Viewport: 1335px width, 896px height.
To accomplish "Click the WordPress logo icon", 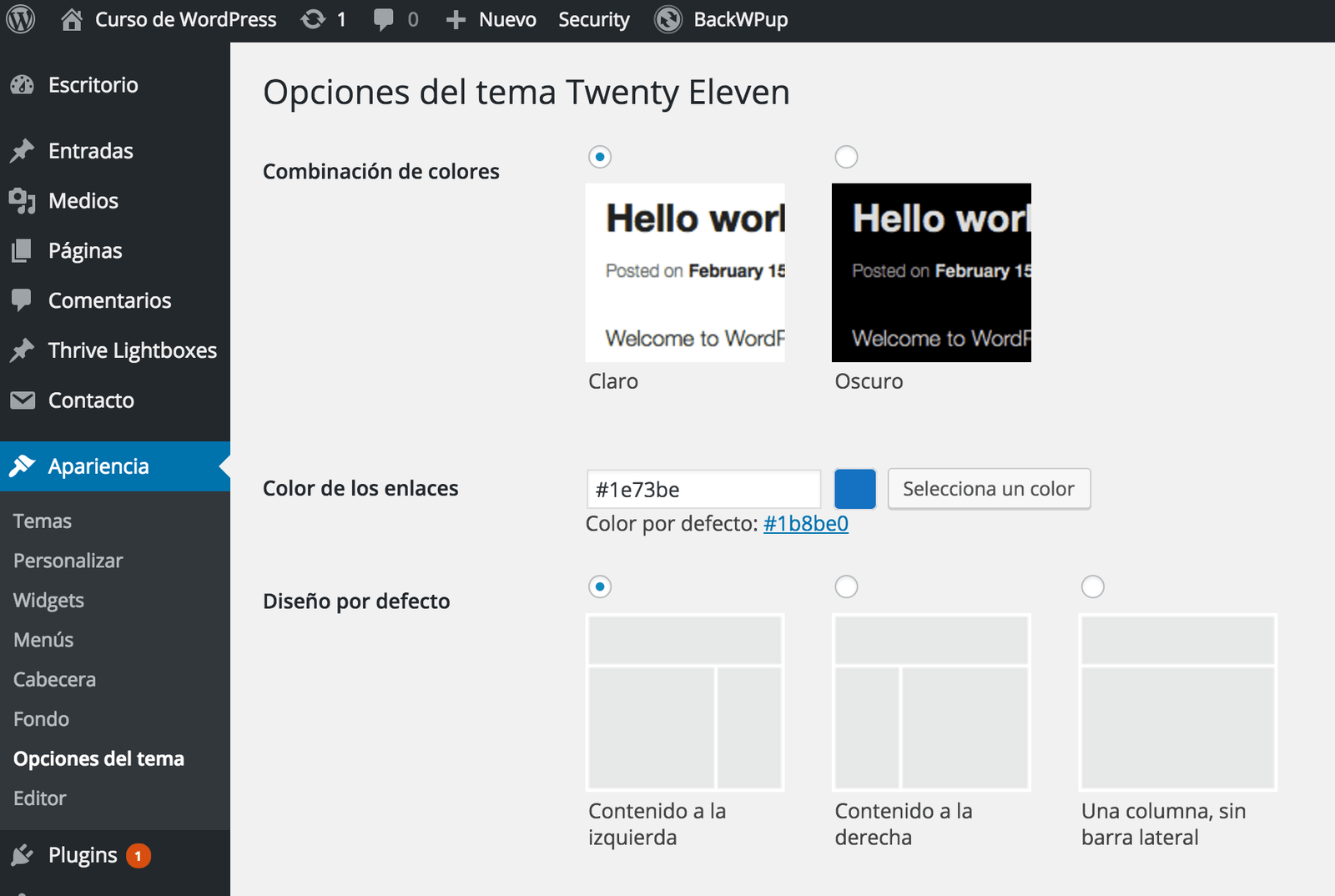I will click(x=21, y=19).
